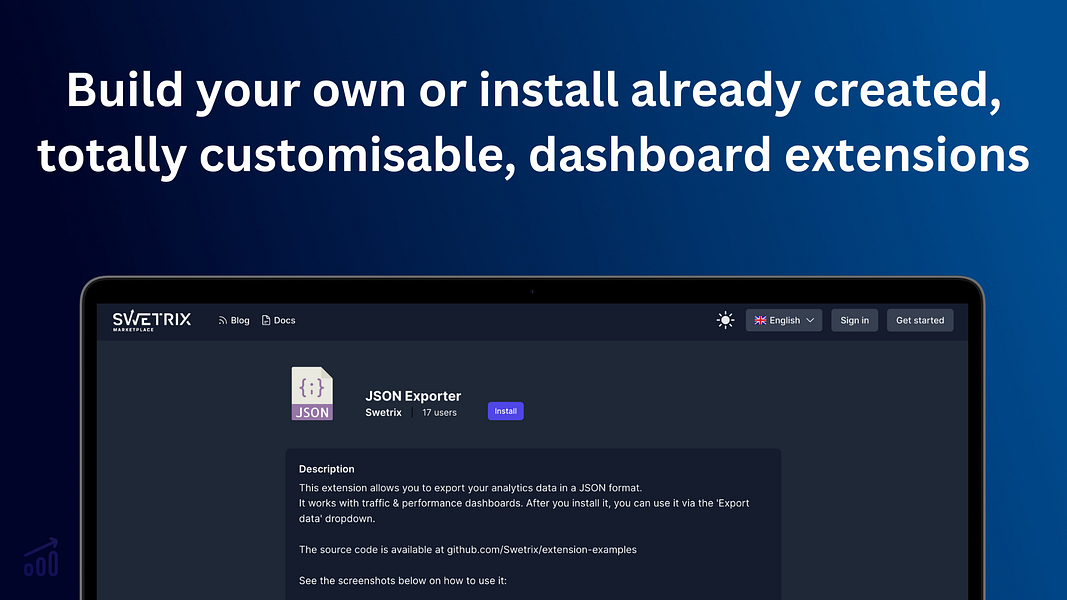Click the document icon beside Docs
This screenshot has width=1067, height=600.
click(266, 320)
